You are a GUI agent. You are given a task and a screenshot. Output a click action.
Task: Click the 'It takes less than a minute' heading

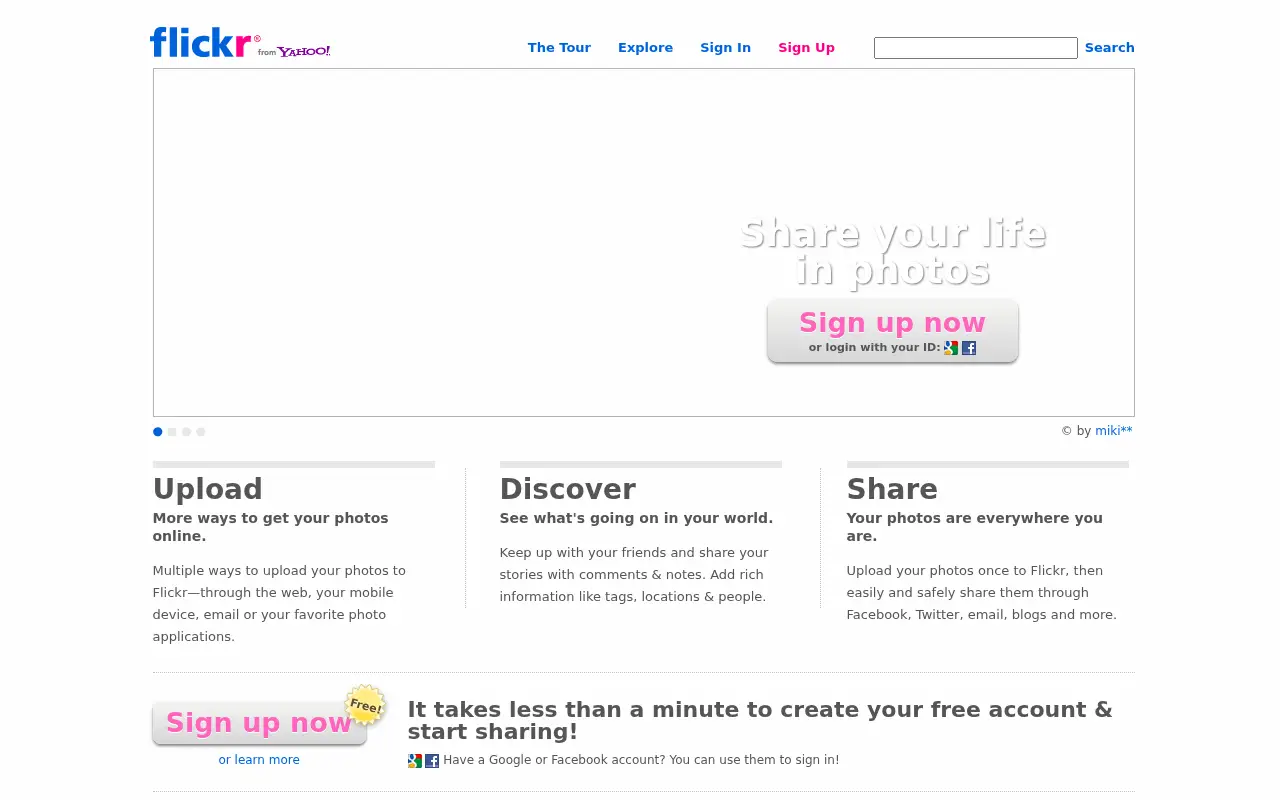pos(760,720)
